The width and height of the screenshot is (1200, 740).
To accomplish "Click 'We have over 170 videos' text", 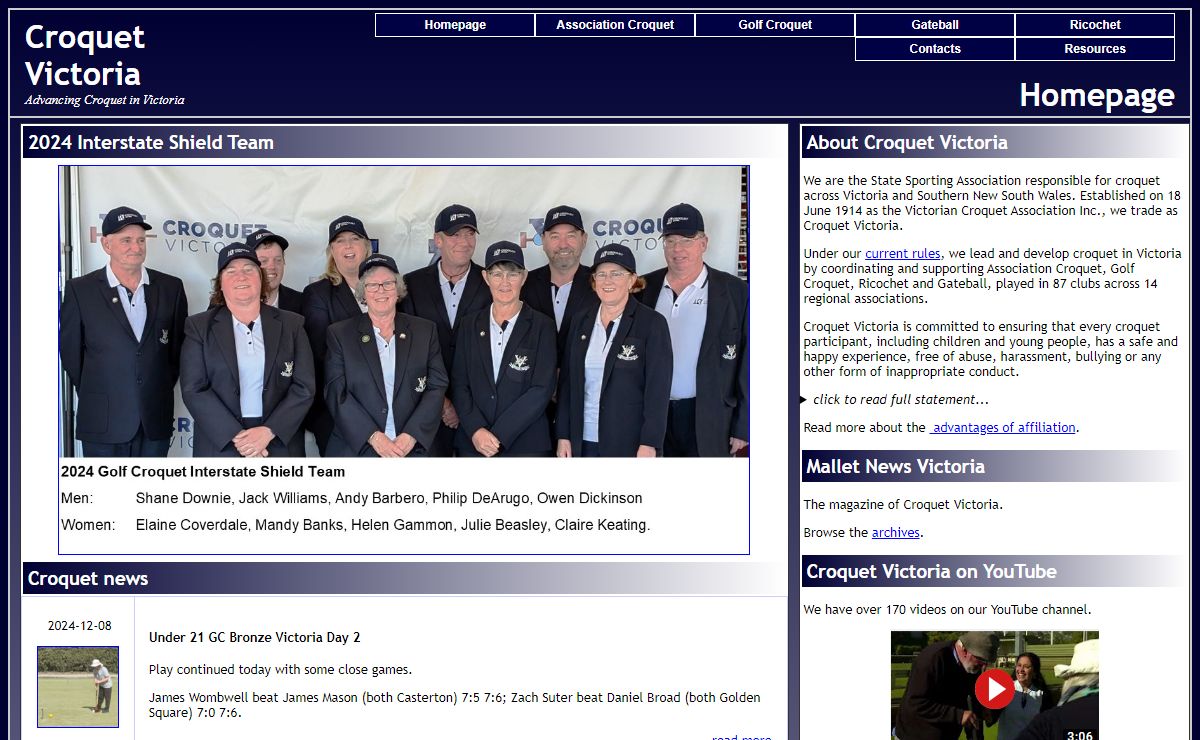I will tap(947, 610).
